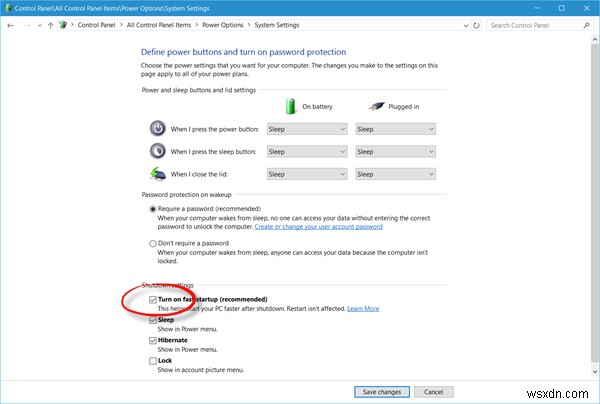
Task: Click the laptop lid icon
Action: [x=158, y=174]
